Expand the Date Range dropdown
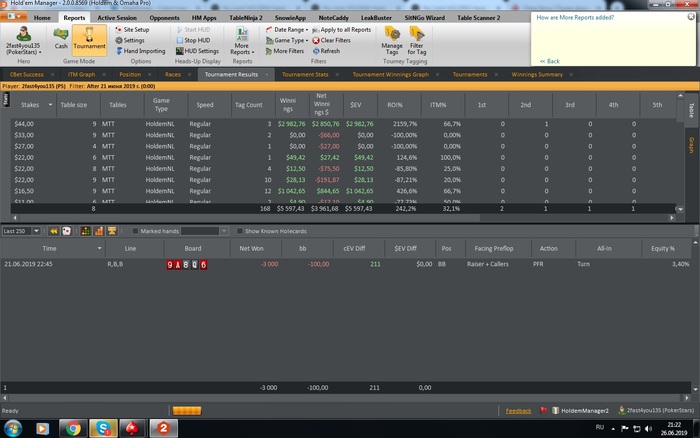Viewport: 700px width, 438px height. (287, 29)
